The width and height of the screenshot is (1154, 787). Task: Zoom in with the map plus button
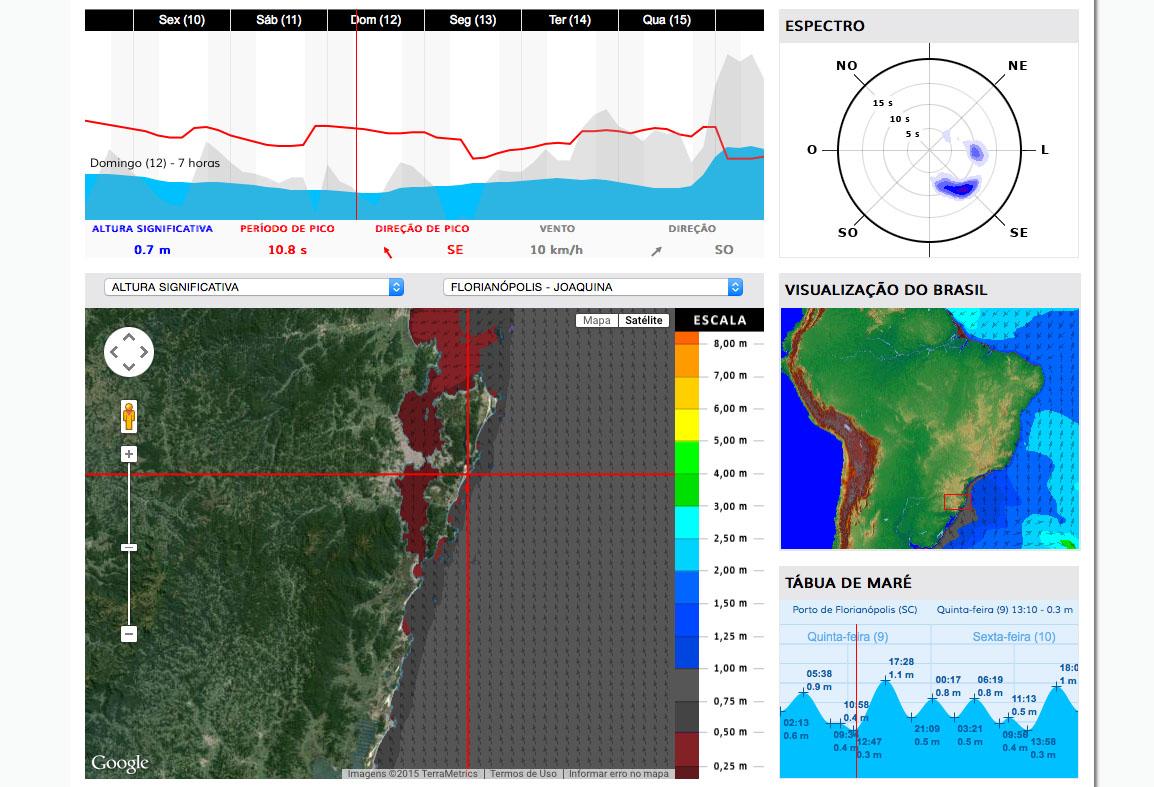(x=129, y=454)
